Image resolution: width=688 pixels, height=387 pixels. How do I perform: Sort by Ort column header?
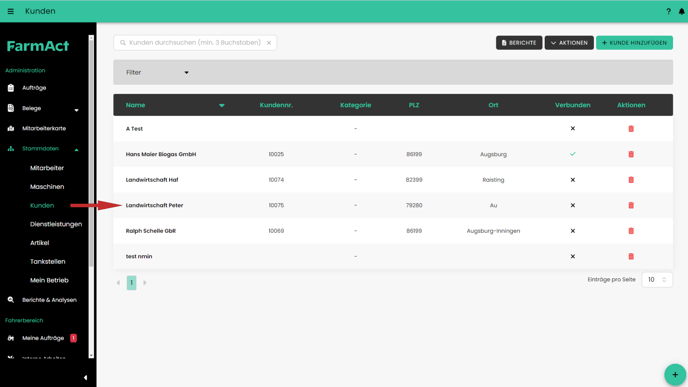[x=493, y=105]
